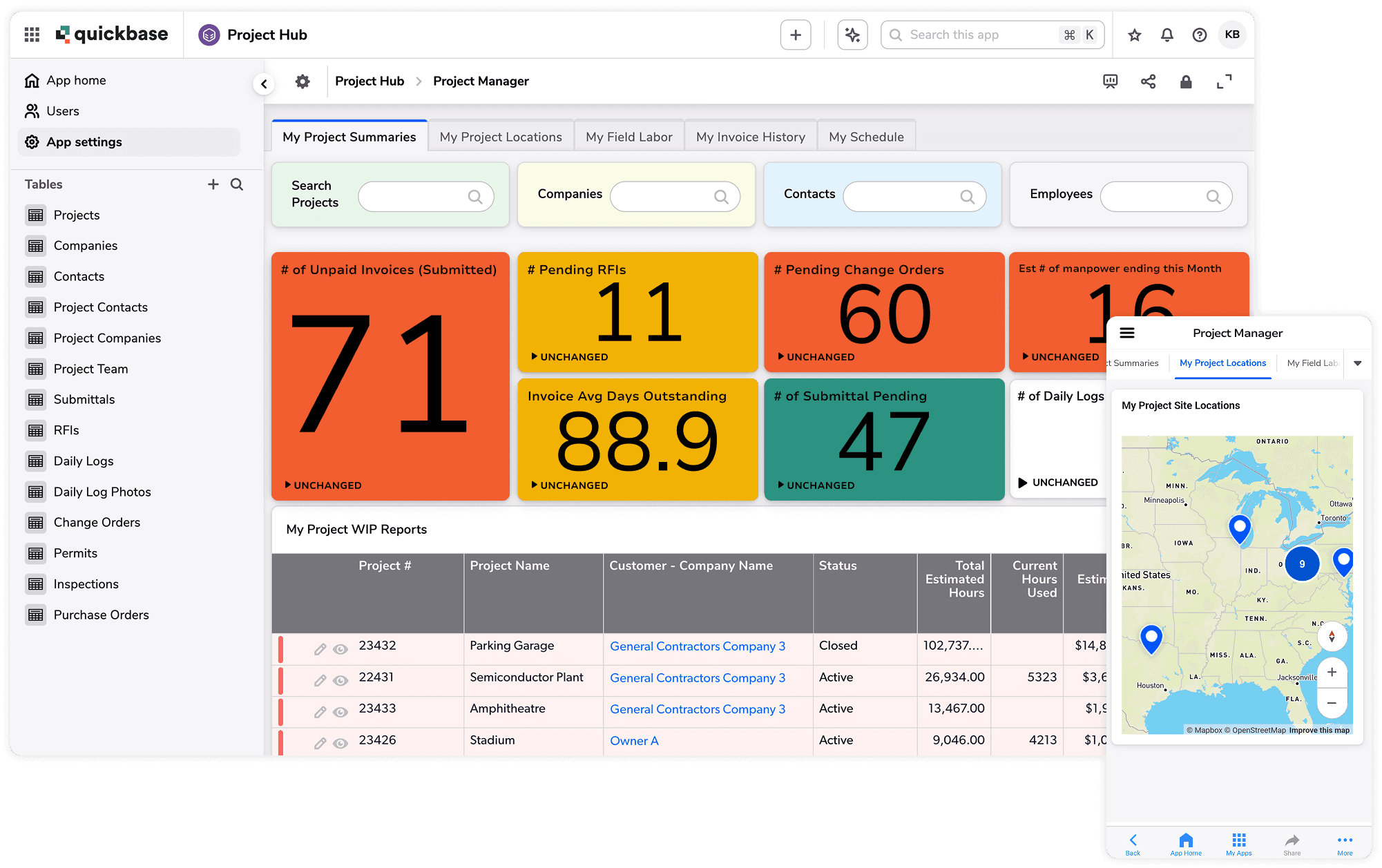The height and width of the screenshot is (868, 1382).
Task: Click Project Hub breadcrumb link
Action: tap(370, 81)
